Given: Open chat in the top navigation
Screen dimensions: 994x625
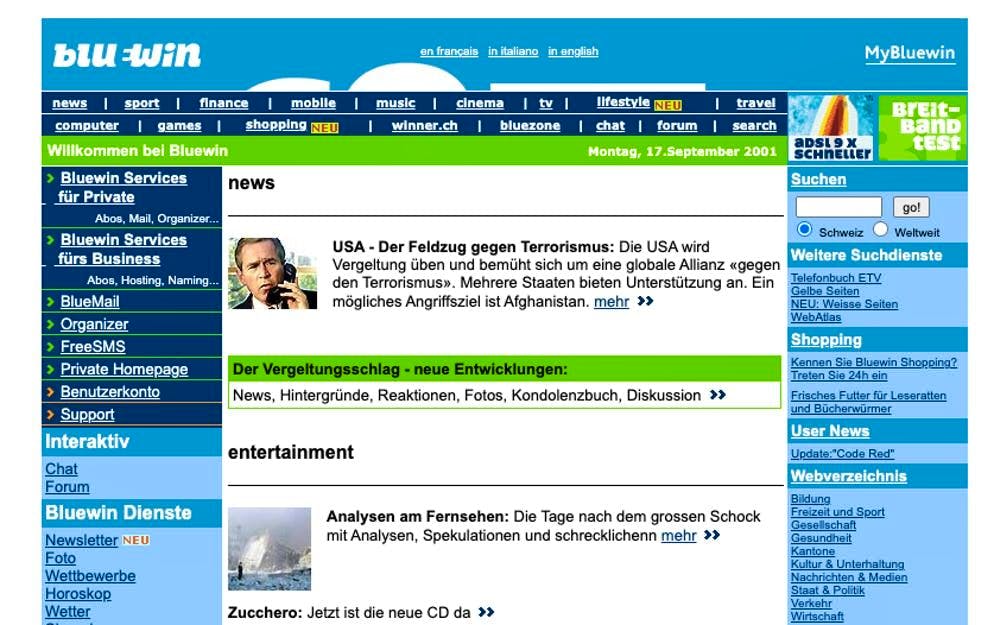Looking at the screenshot, I should [610, 126].
